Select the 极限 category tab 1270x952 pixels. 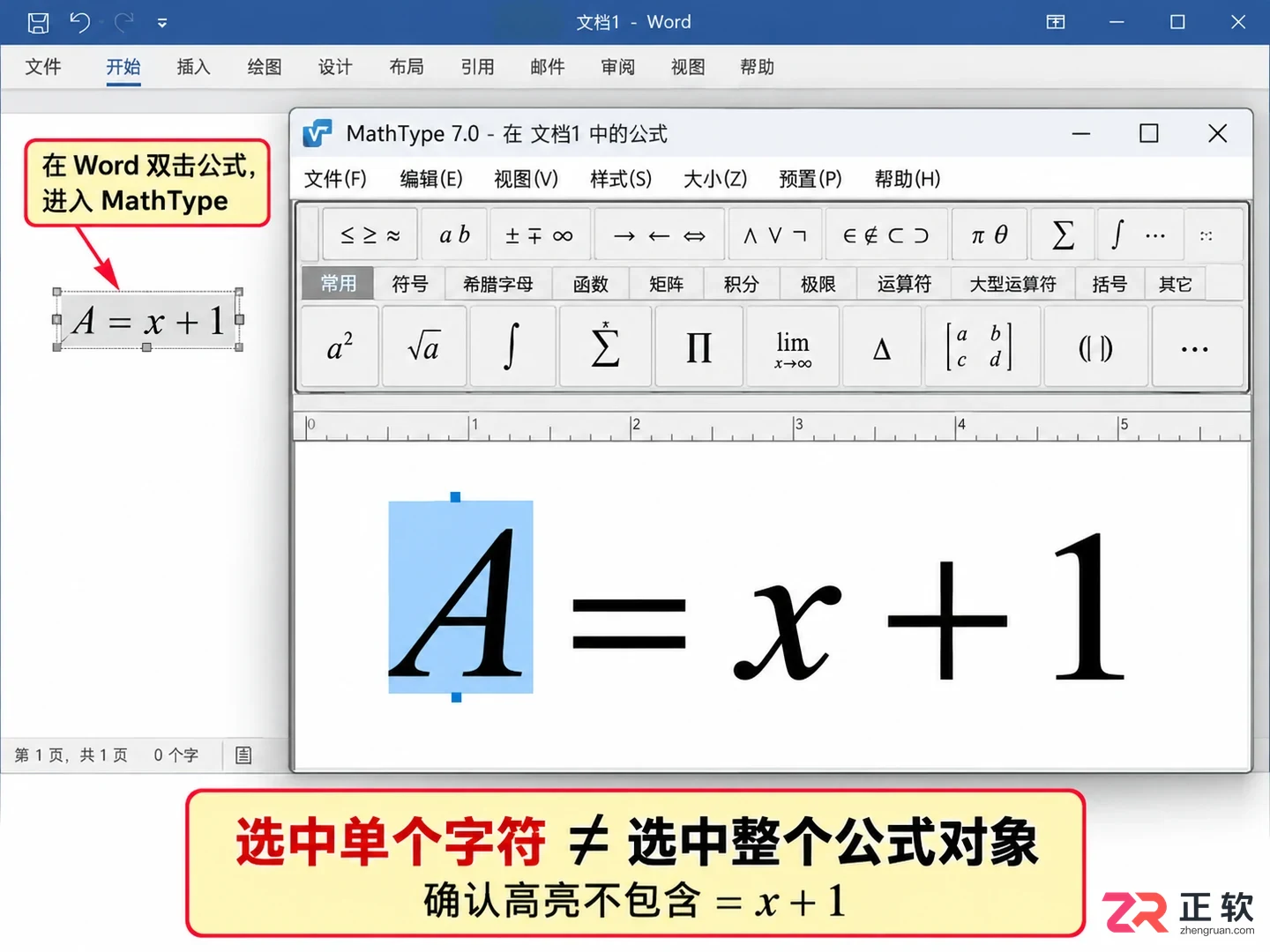pos(818,284)
